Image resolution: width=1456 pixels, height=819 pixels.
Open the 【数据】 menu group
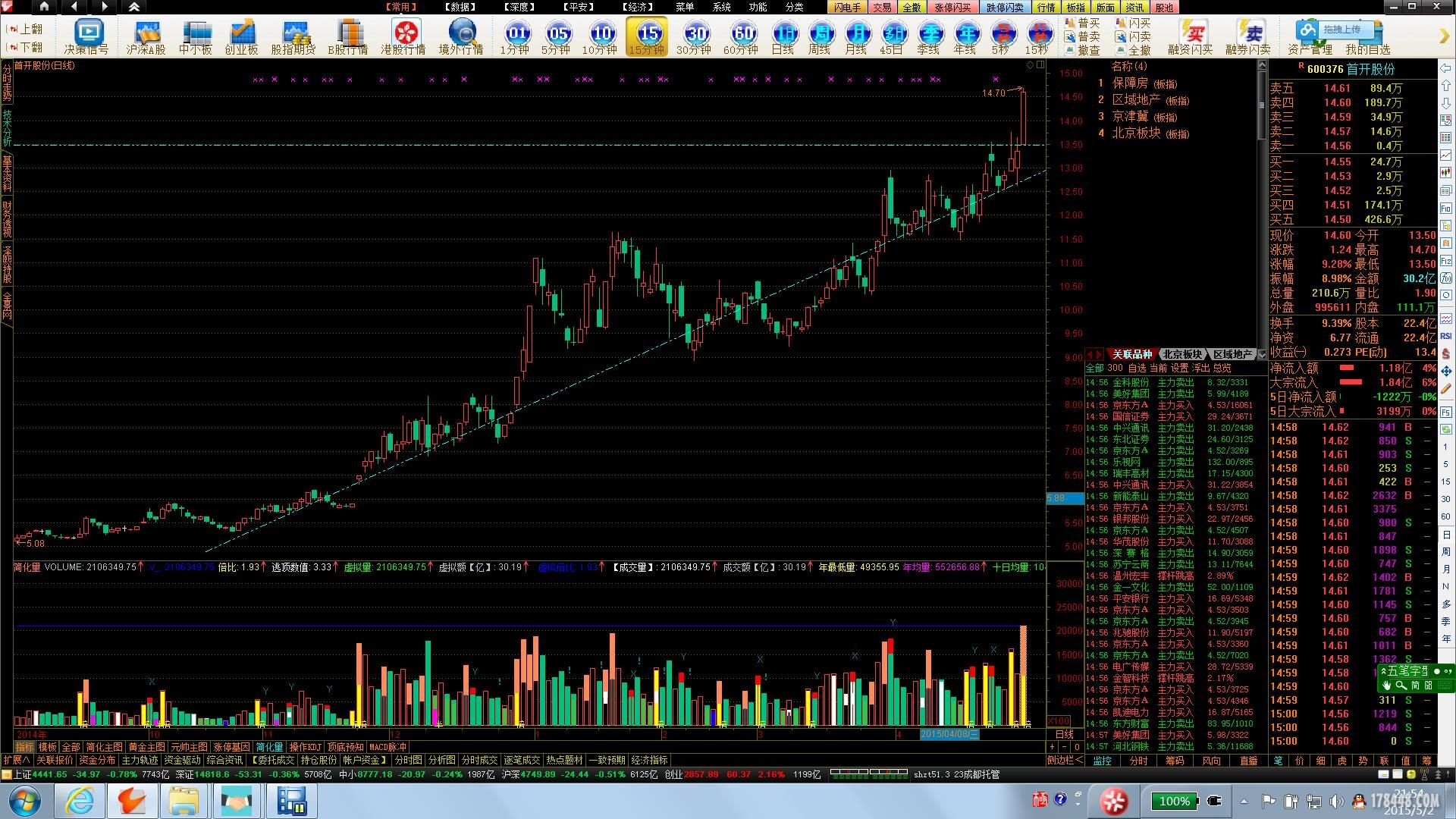460,7
